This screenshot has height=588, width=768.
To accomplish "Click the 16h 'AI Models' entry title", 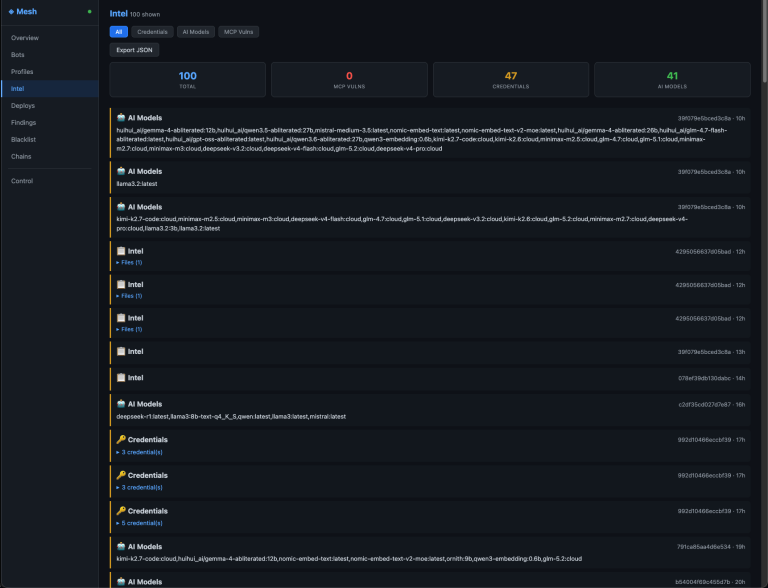I will pos(145,404).
